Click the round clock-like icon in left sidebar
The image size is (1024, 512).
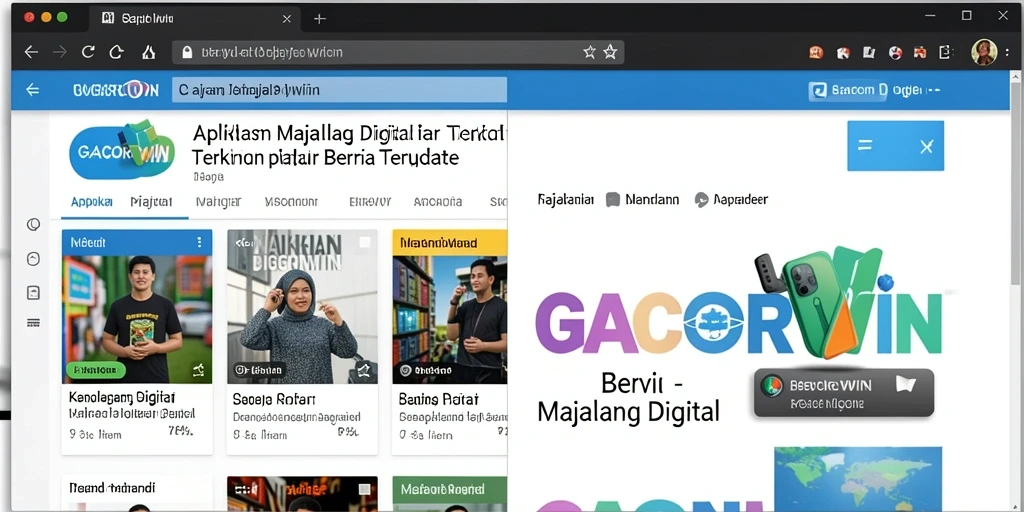click(33, 259)
